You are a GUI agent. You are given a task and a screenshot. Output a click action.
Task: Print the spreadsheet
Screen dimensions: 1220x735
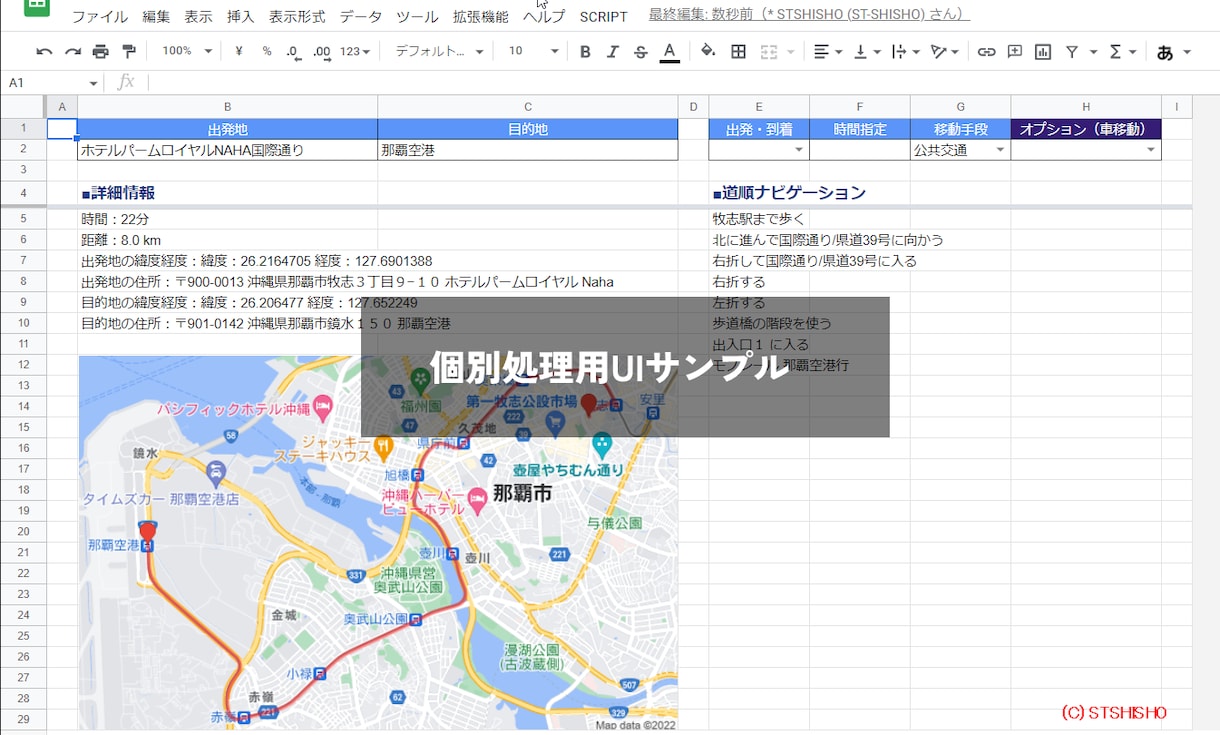[100, 51]
